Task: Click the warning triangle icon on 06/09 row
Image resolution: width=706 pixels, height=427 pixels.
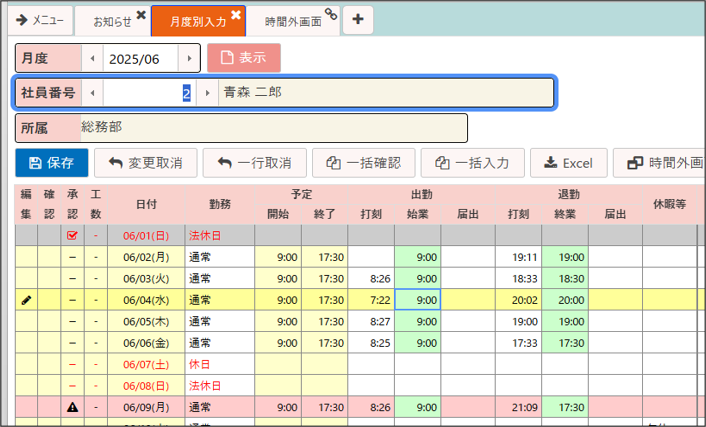Action: 71,408
